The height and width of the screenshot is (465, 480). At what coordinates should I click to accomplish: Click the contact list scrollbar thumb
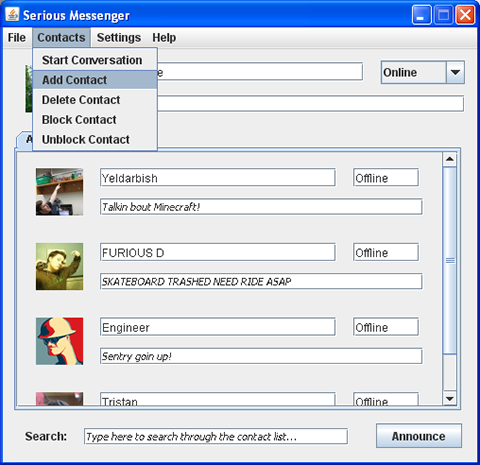click(x=450, y=260)
